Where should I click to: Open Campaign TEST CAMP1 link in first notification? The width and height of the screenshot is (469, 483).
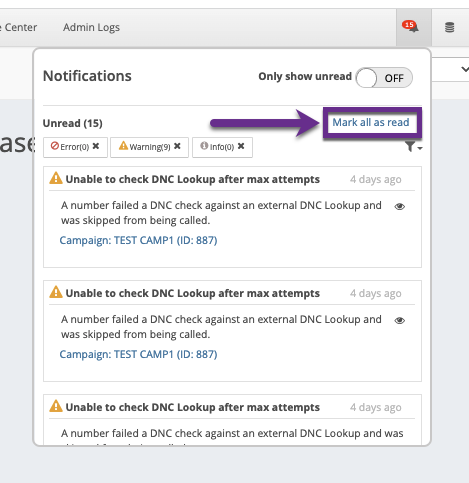click(x=138, y=240)
